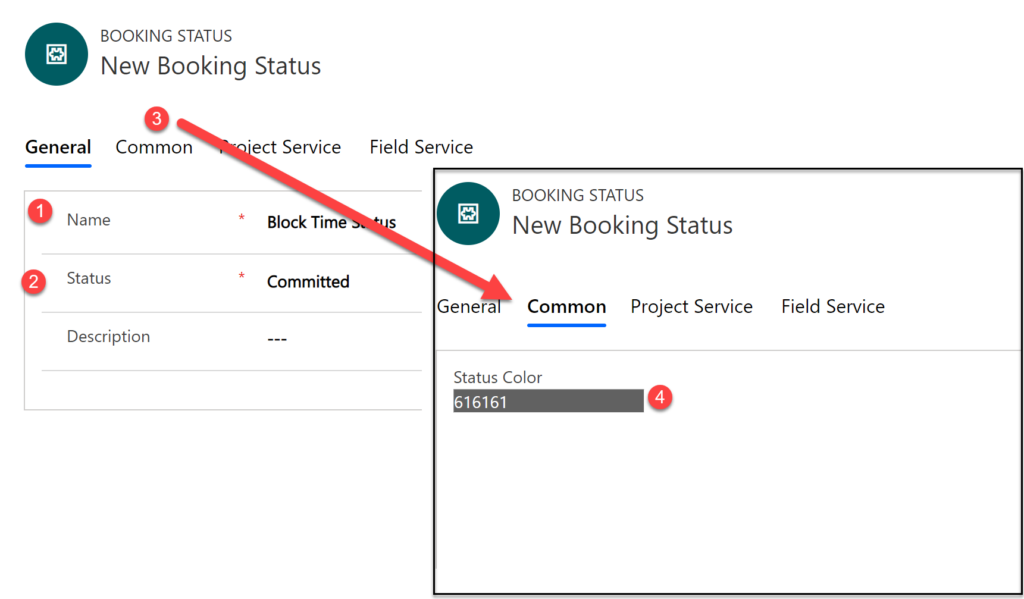
Task: Open the Status dropdown showing Committed
Action: (x=308, y=281)
